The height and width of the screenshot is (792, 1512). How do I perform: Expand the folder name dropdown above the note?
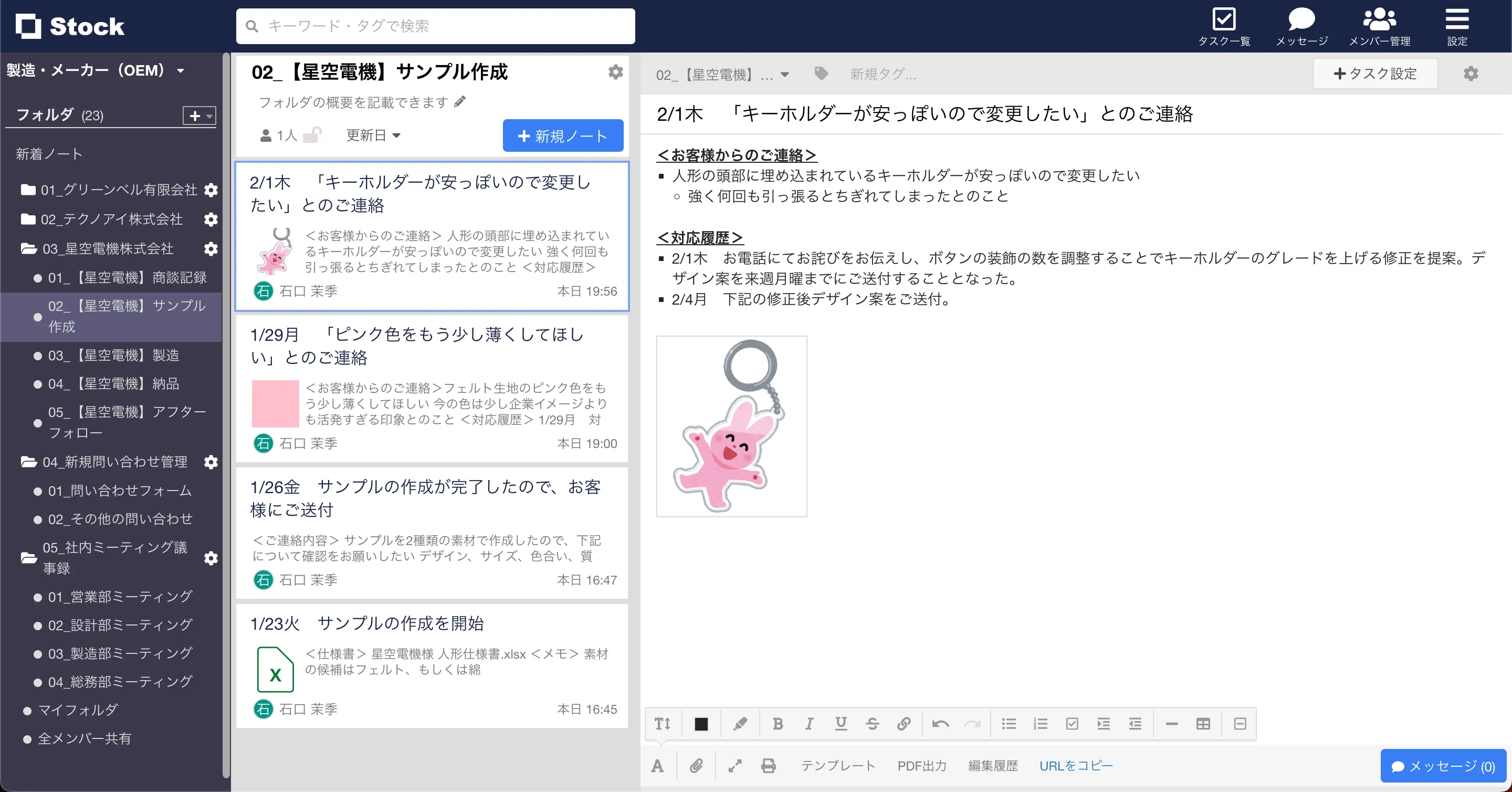(784, 74)
